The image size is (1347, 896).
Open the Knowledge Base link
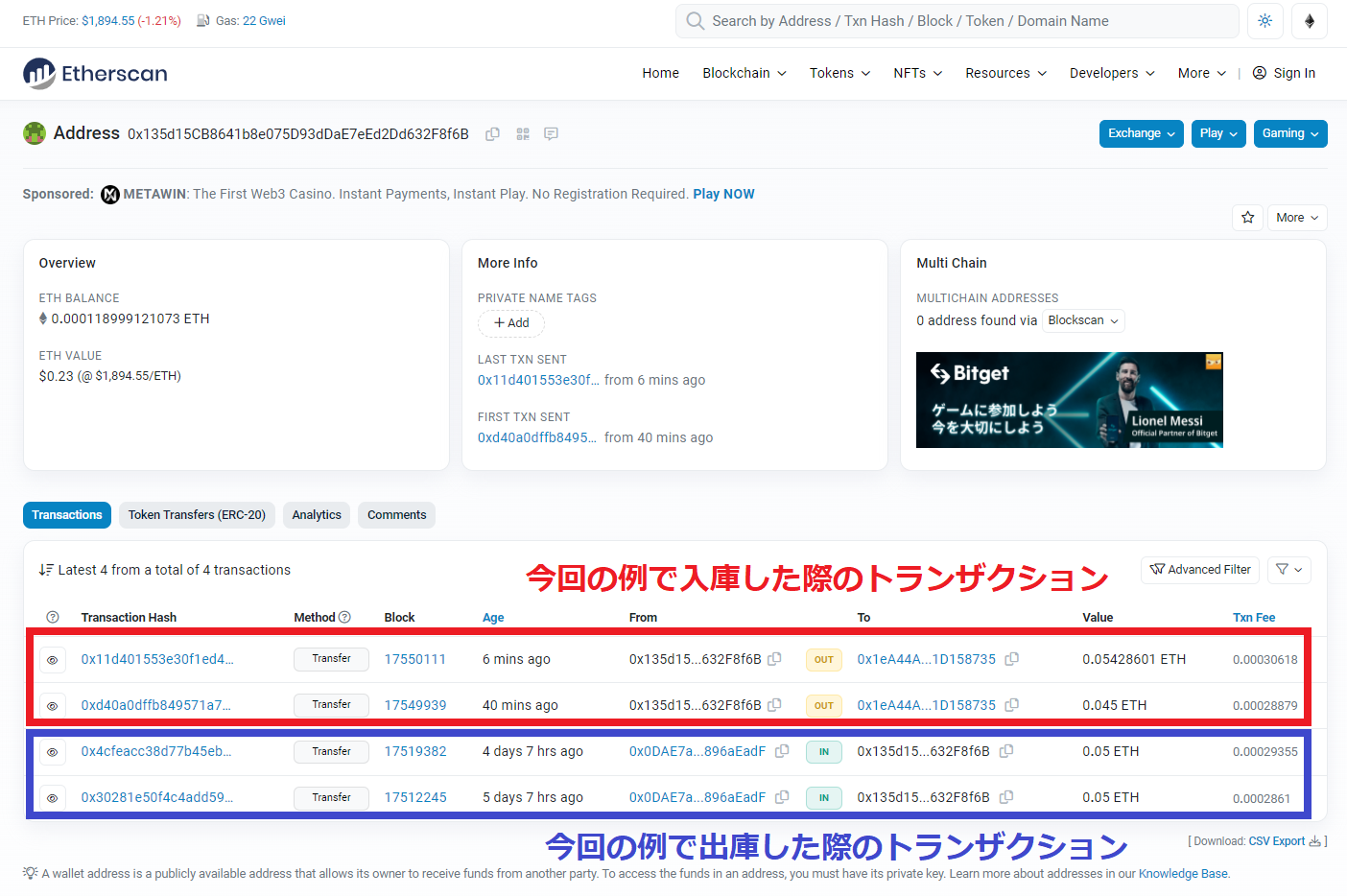click(x=1183, y=874)
